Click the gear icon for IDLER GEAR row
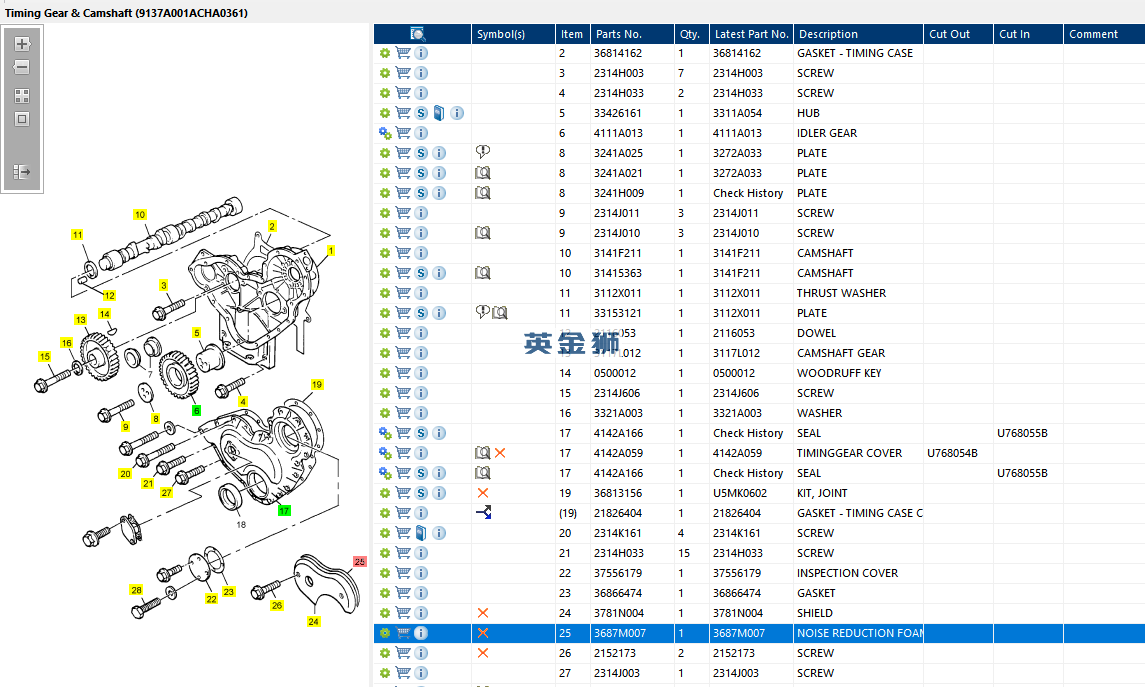The height and width of the screenshot is (687, 1145). click(385, 133)
